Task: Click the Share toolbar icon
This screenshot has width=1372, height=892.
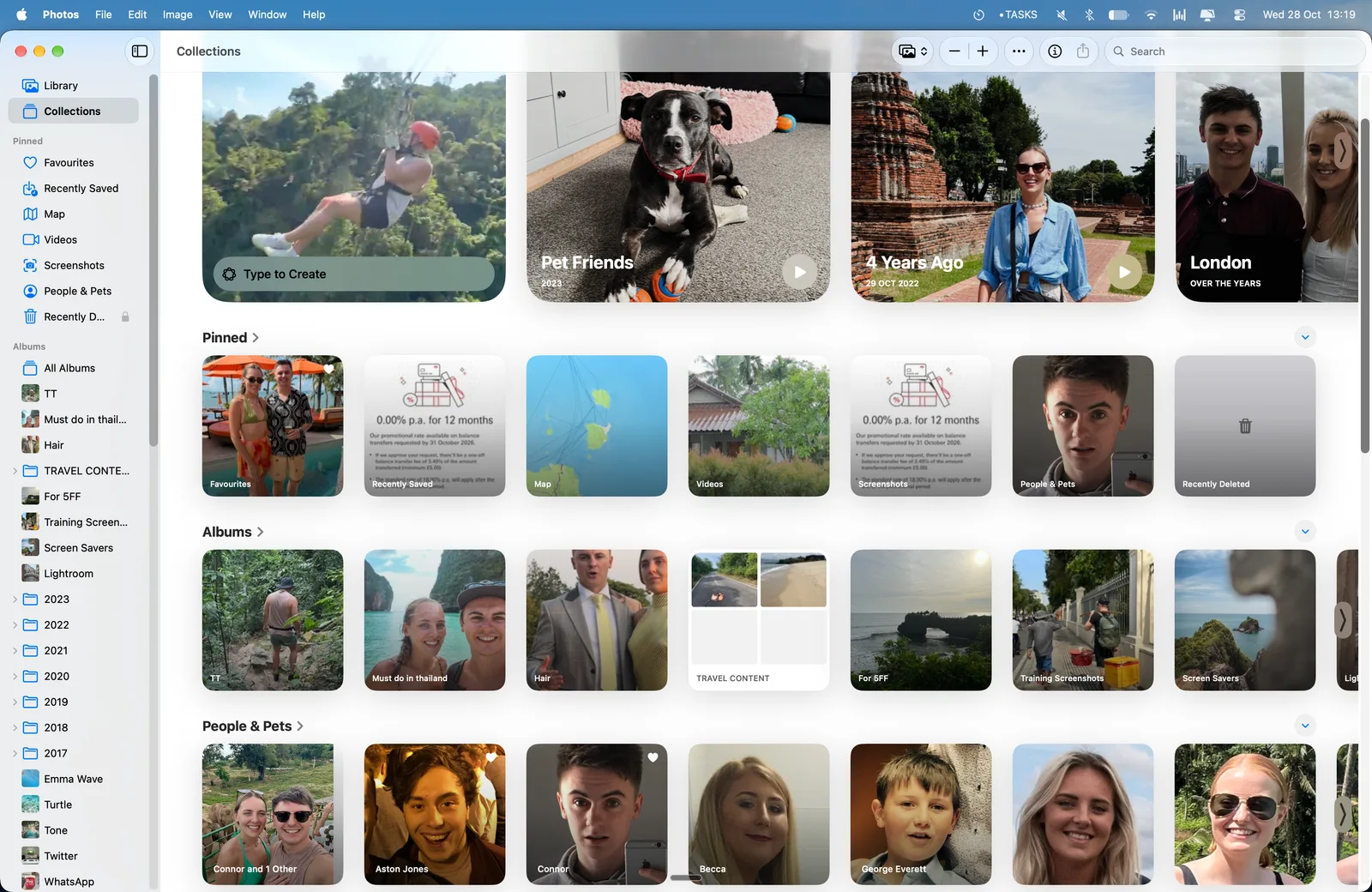Action: tap(1083, 51)
